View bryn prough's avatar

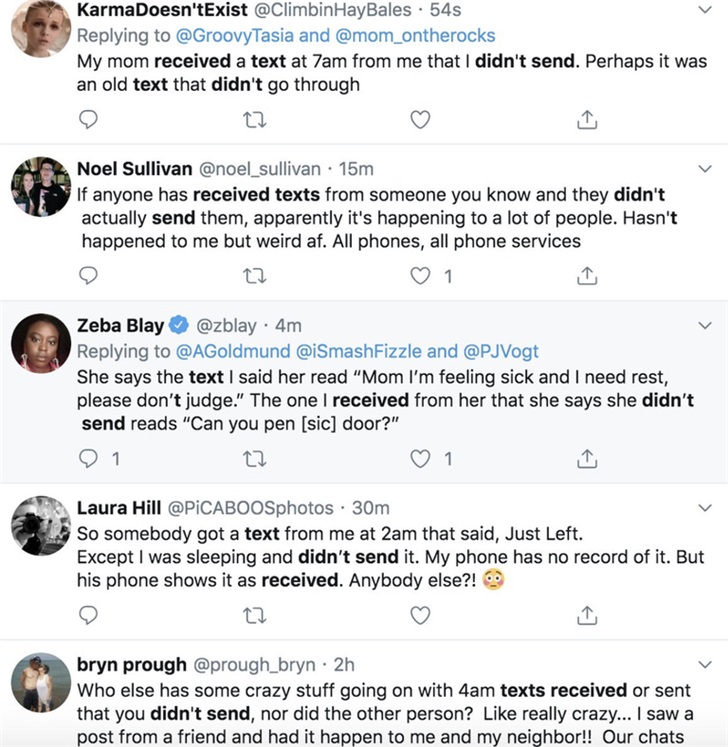tap(40, 688)
